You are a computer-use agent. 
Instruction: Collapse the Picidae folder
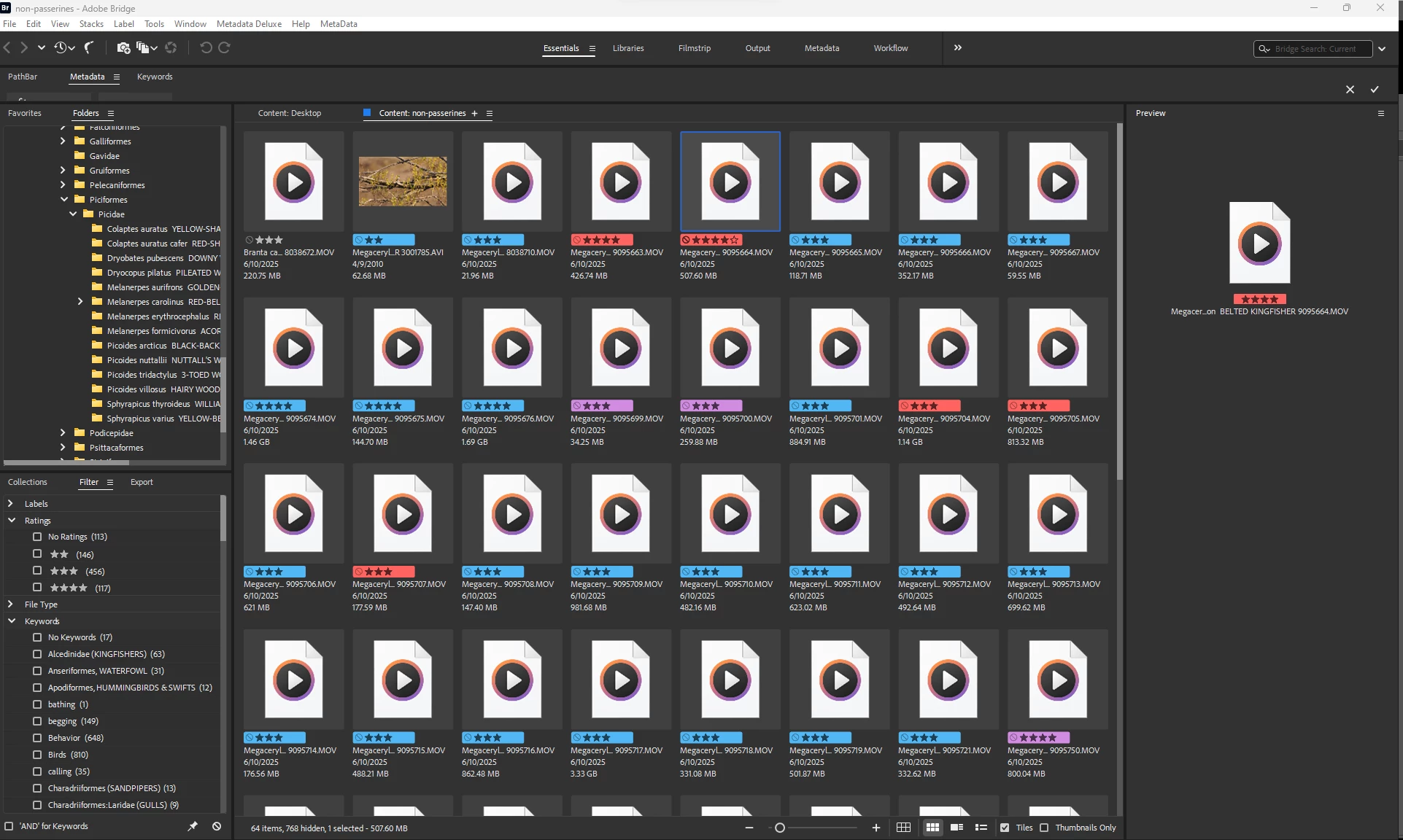73,214
